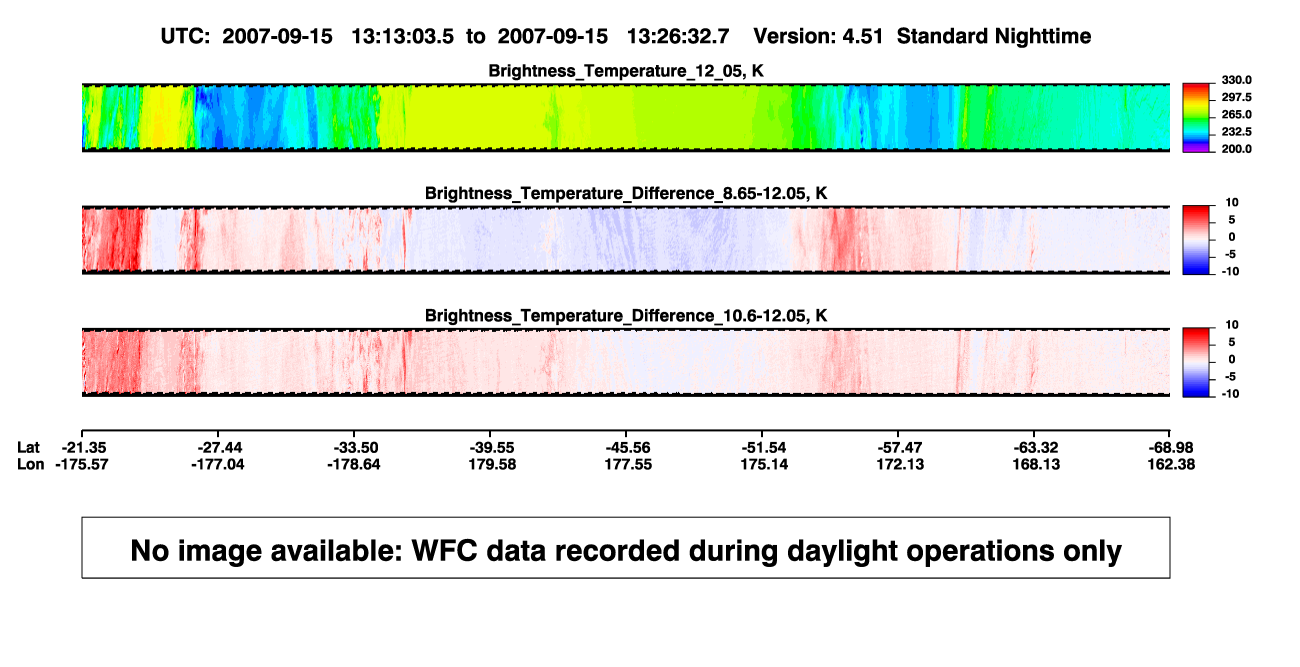The height and width of the screenshot is (667, 1300).
Task: Click the 'UTC:' label in the header
Action: (x=186, y=36)
